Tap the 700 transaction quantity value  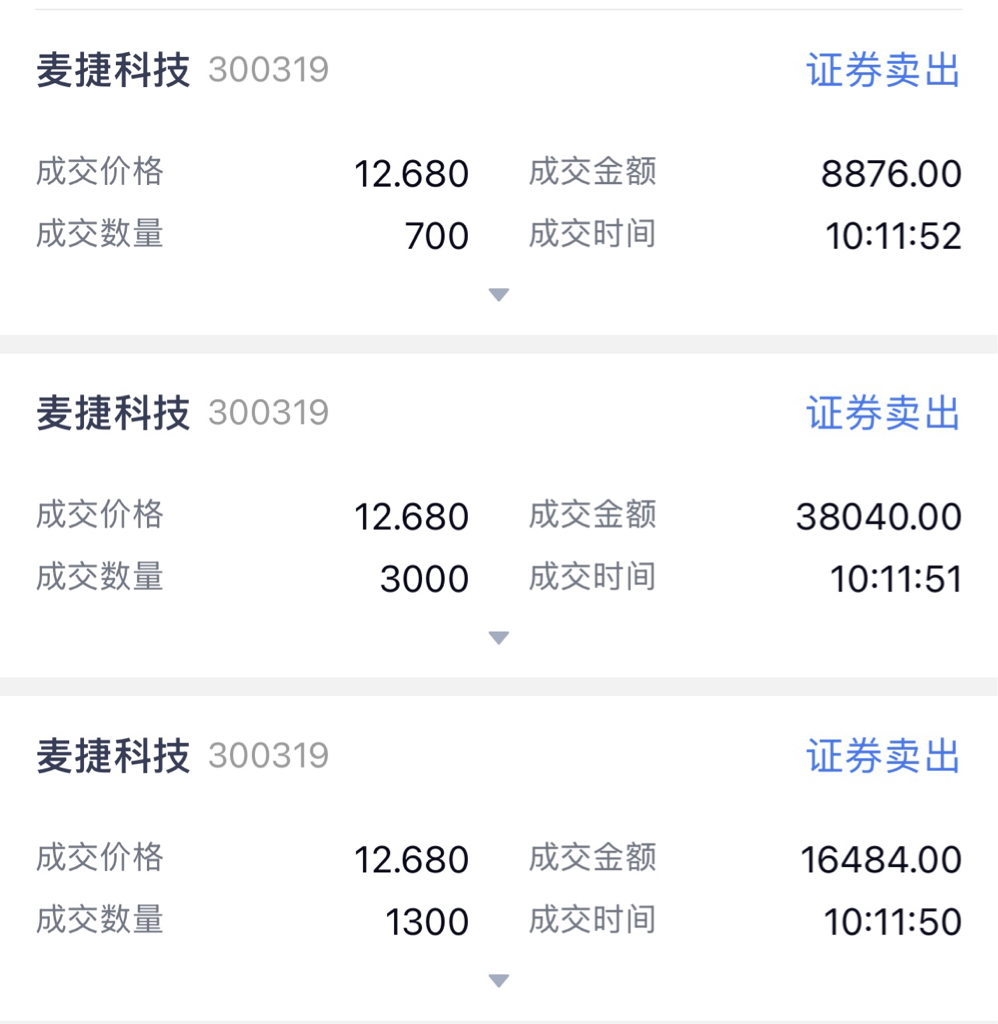click(x=436, y=236)
